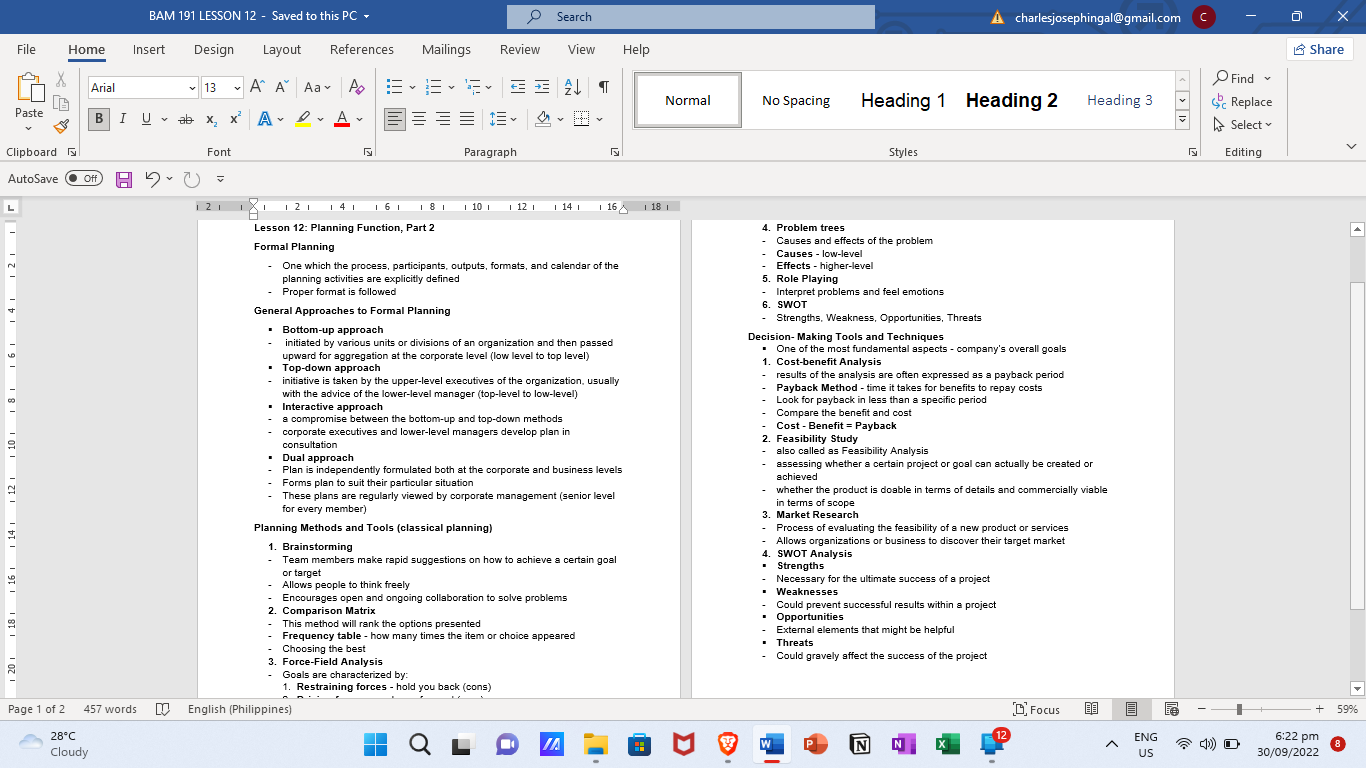Screen dimensions: 1366x768
Task: Expand the numbering library dropdown arrow
Action: [451, 88]
